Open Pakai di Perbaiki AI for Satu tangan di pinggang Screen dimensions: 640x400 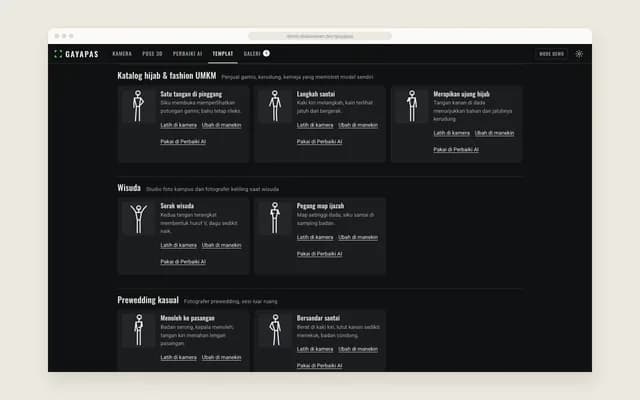pos(183,142)
